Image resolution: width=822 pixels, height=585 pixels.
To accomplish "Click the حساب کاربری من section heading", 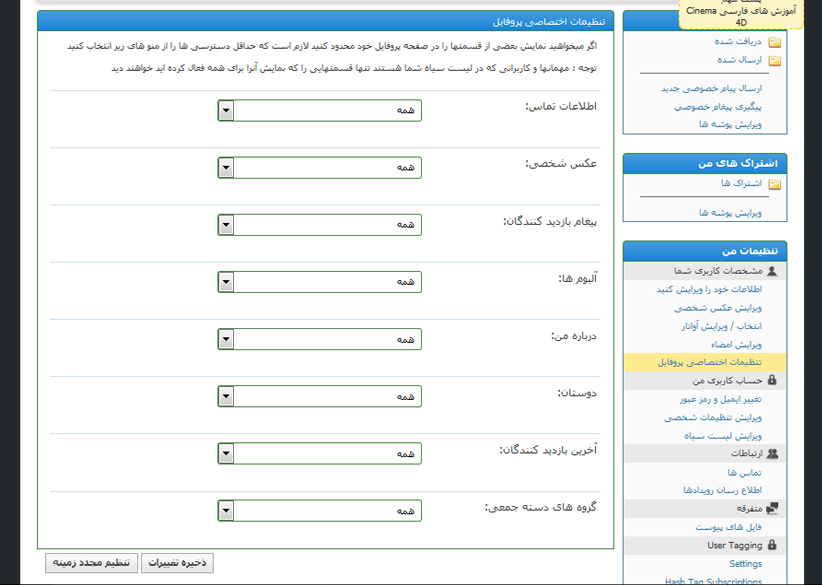I will 705,381.
